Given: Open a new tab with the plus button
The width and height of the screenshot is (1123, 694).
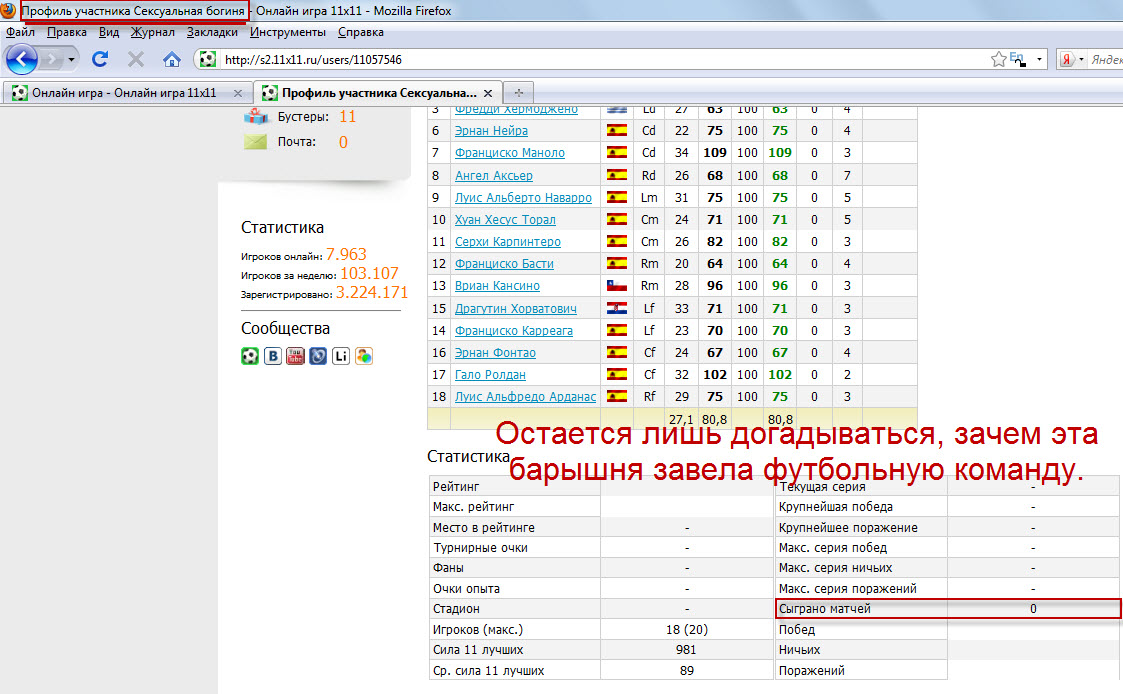Looking at the screenshot, I should tap(519, 93).
